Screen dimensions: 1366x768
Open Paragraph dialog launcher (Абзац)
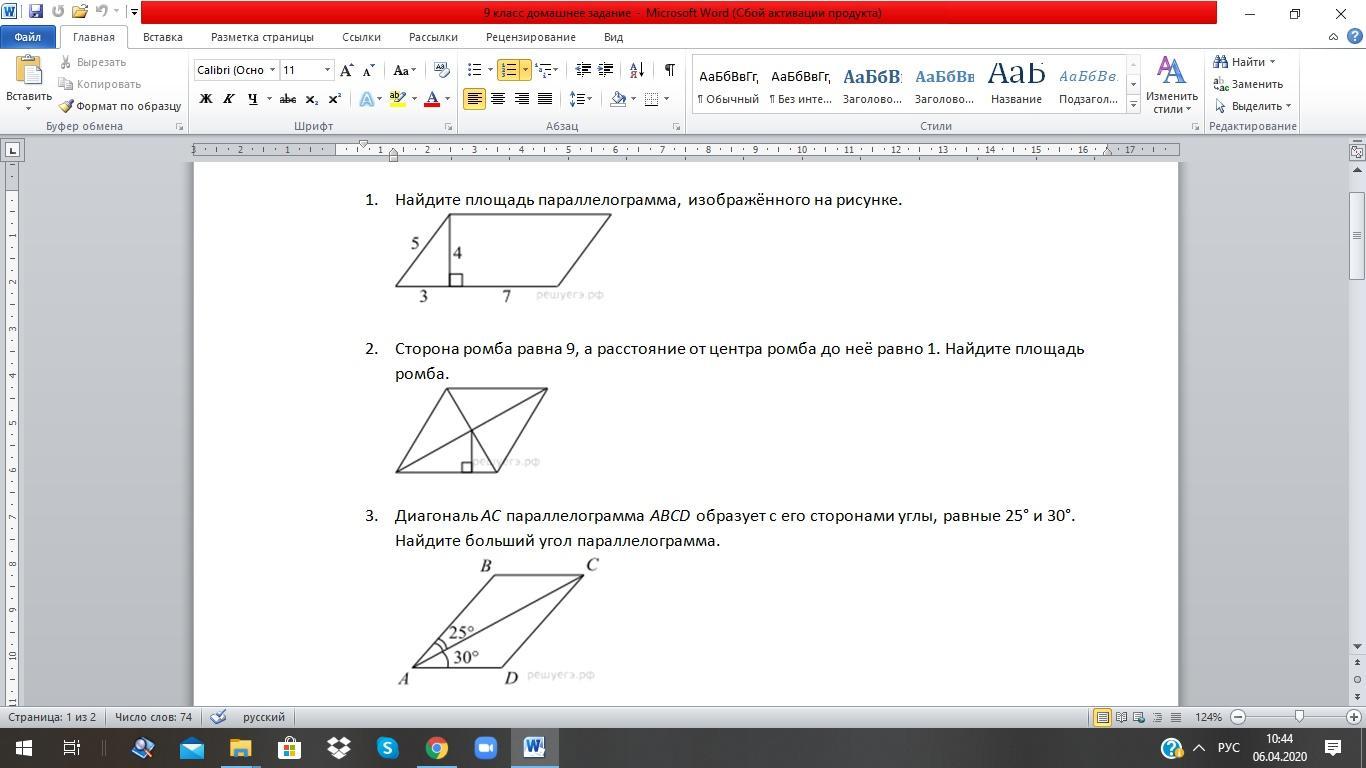[x=677, y=127]
